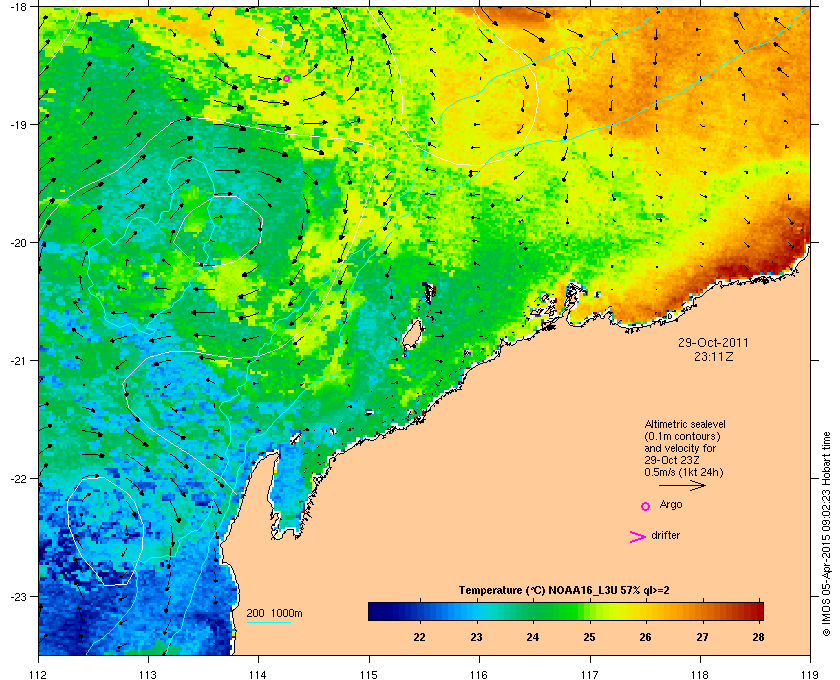
Task: Click the colorbar tick label '25'
Action: click(589, 637)
